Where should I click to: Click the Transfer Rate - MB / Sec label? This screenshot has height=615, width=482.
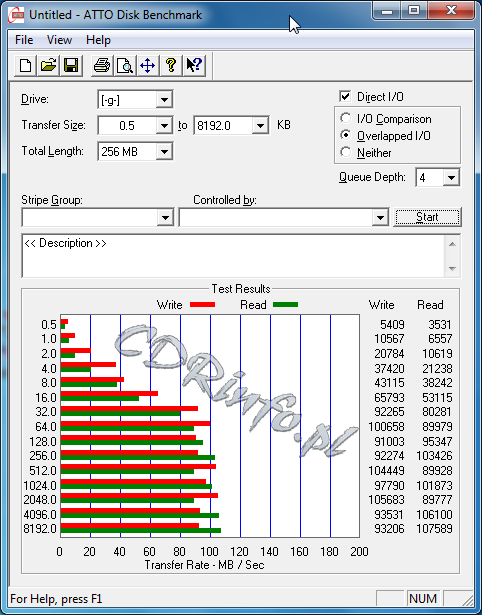(204, 565)
